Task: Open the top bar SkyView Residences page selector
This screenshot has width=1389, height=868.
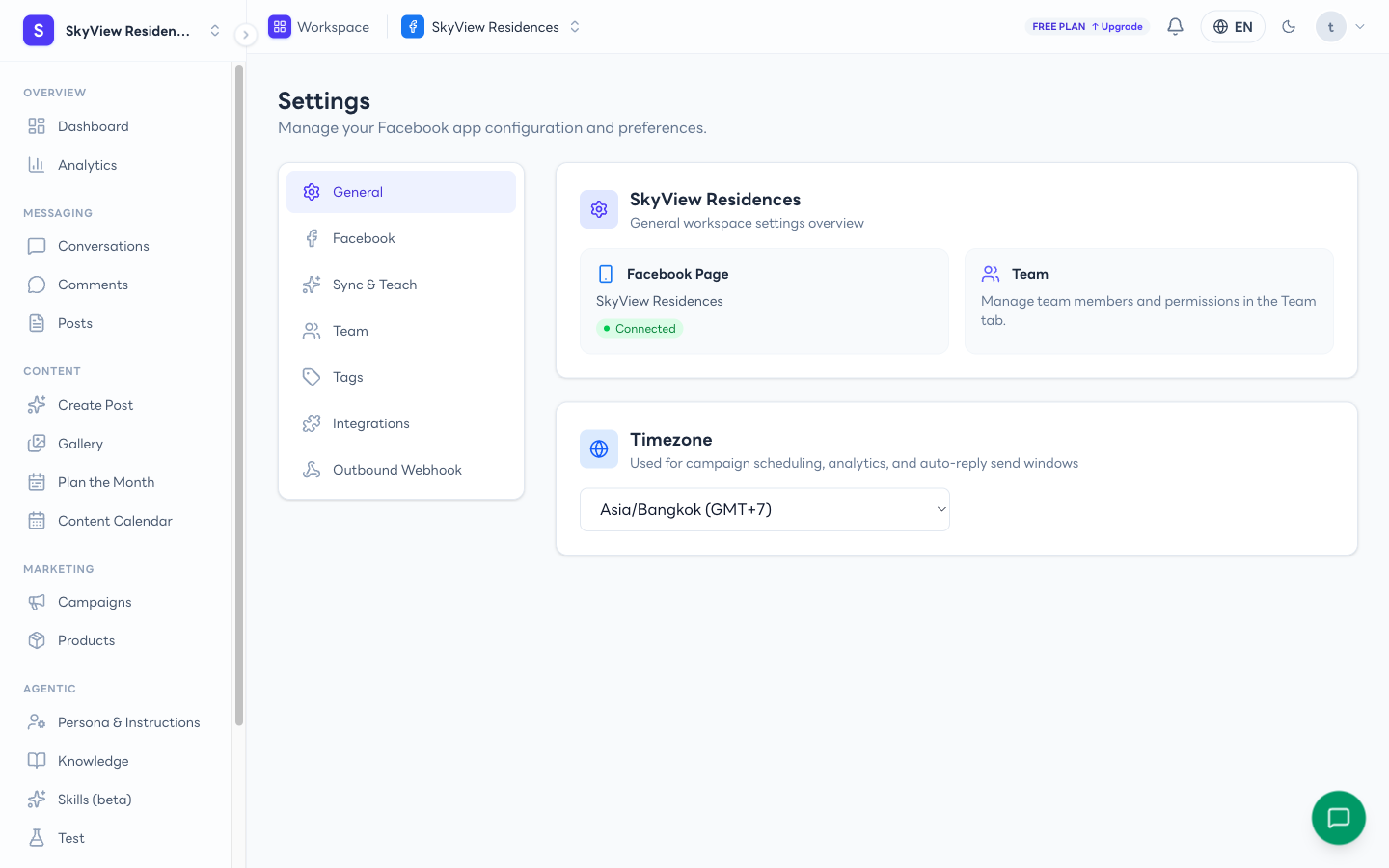Action: (x=491, y=27)
